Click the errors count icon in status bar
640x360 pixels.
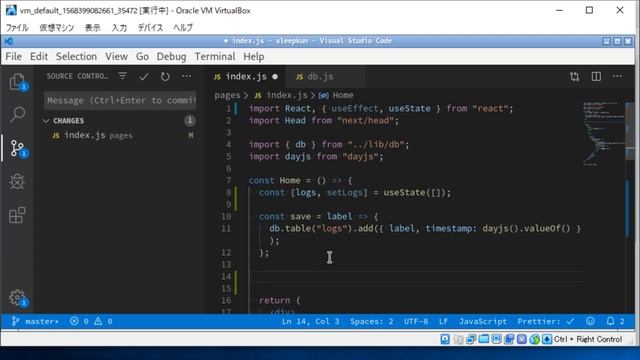point(74,321)
